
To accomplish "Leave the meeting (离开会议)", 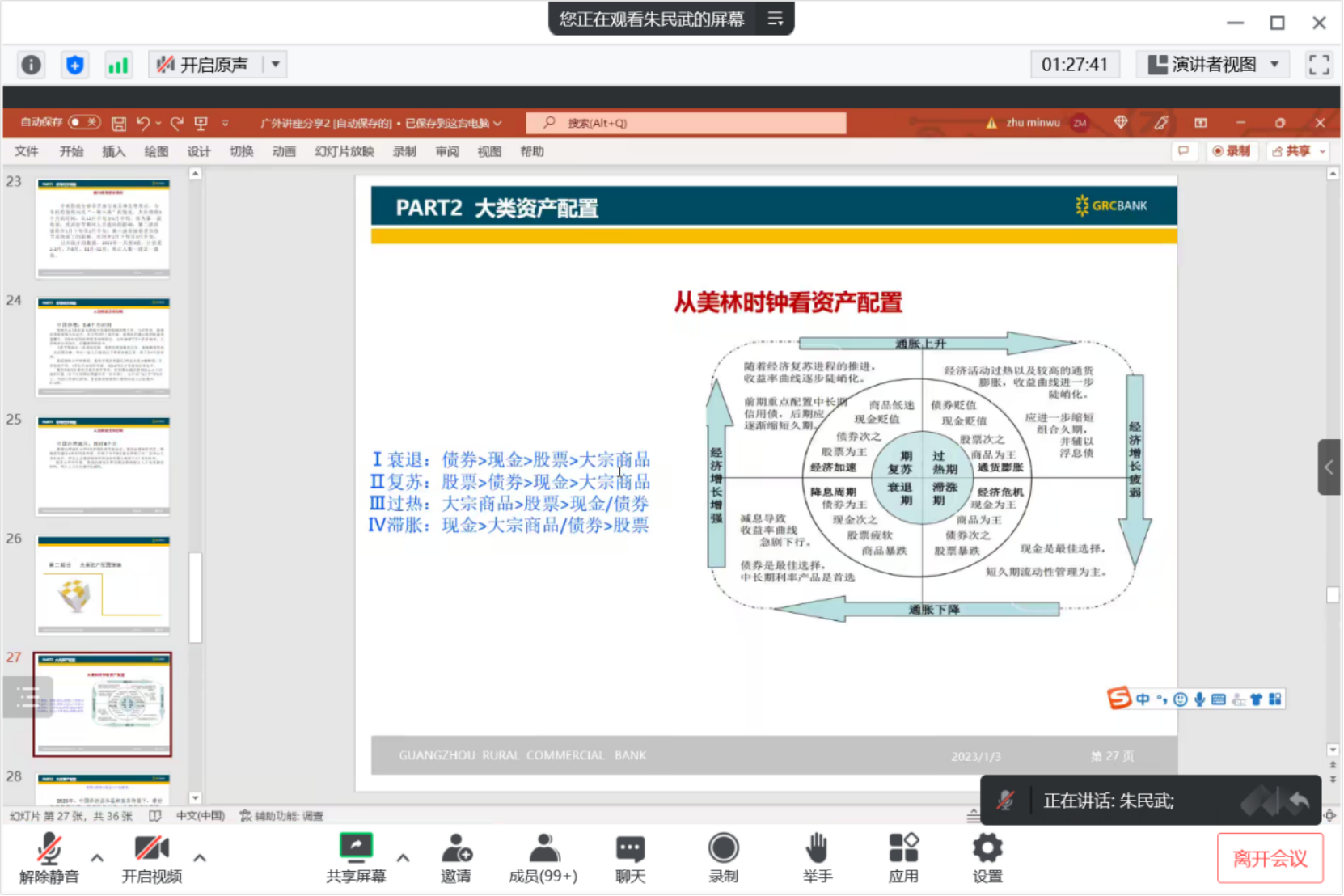I will click(1270, 858).
